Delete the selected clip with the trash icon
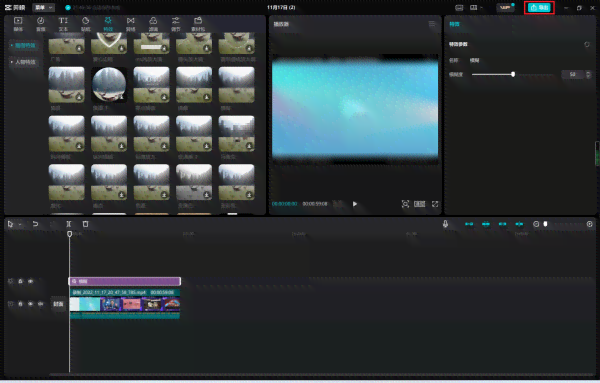This screenshot has width=600, height=383. [x=85, y=224]
